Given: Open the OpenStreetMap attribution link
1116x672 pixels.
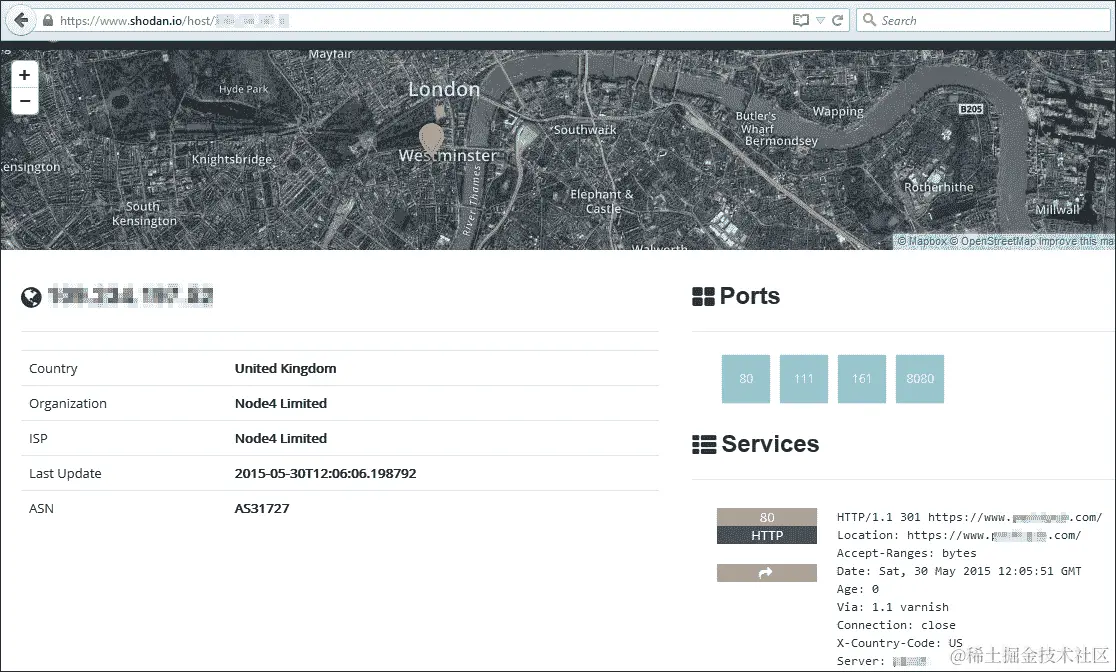Looking at the screenshot, I should [x=992, y=241].
